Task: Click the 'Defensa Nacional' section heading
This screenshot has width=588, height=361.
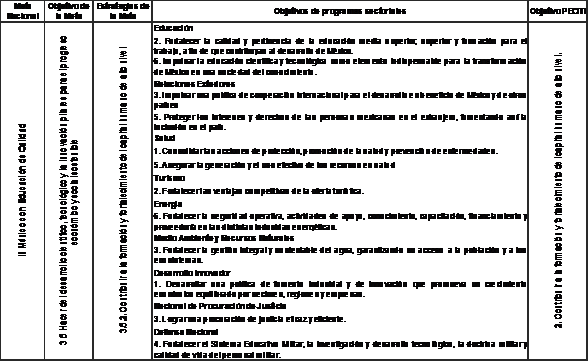Action: [x=186, y=332]
